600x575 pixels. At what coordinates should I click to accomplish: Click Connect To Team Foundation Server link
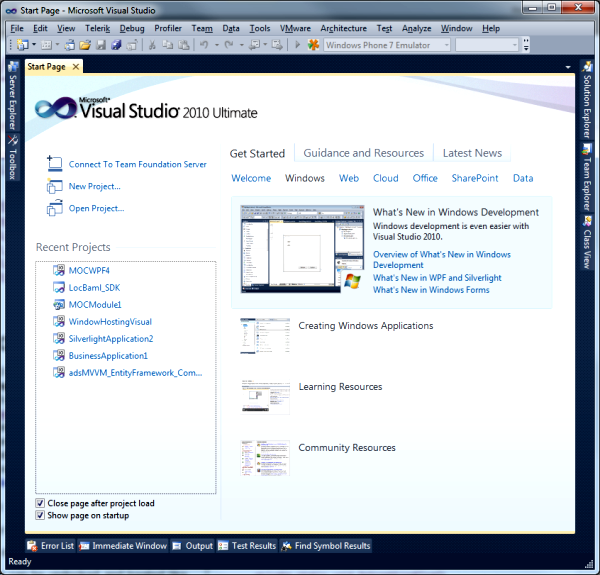click(x=137, y=165)
